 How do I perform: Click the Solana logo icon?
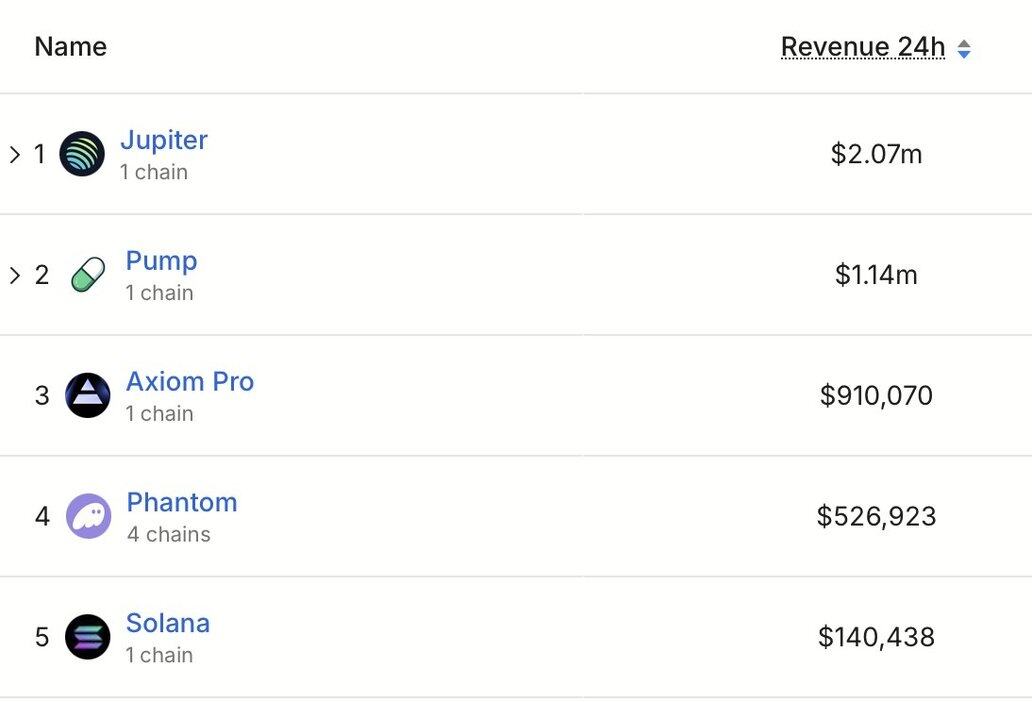(x=88, y=637)
